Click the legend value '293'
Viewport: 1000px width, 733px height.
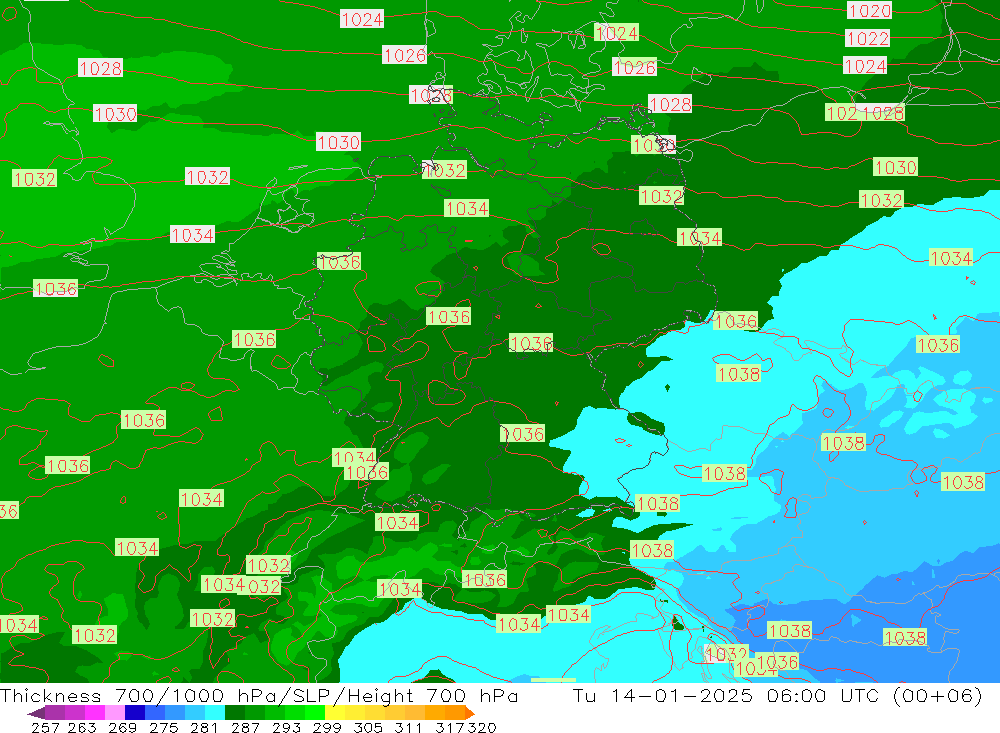(286, 728)
